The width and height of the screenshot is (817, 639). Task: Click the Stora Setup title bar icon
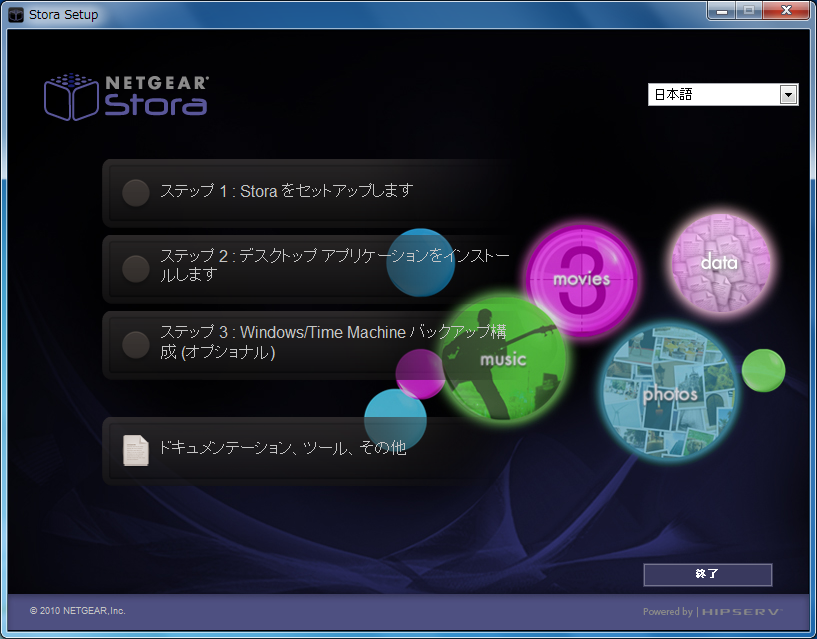(16, 15)
